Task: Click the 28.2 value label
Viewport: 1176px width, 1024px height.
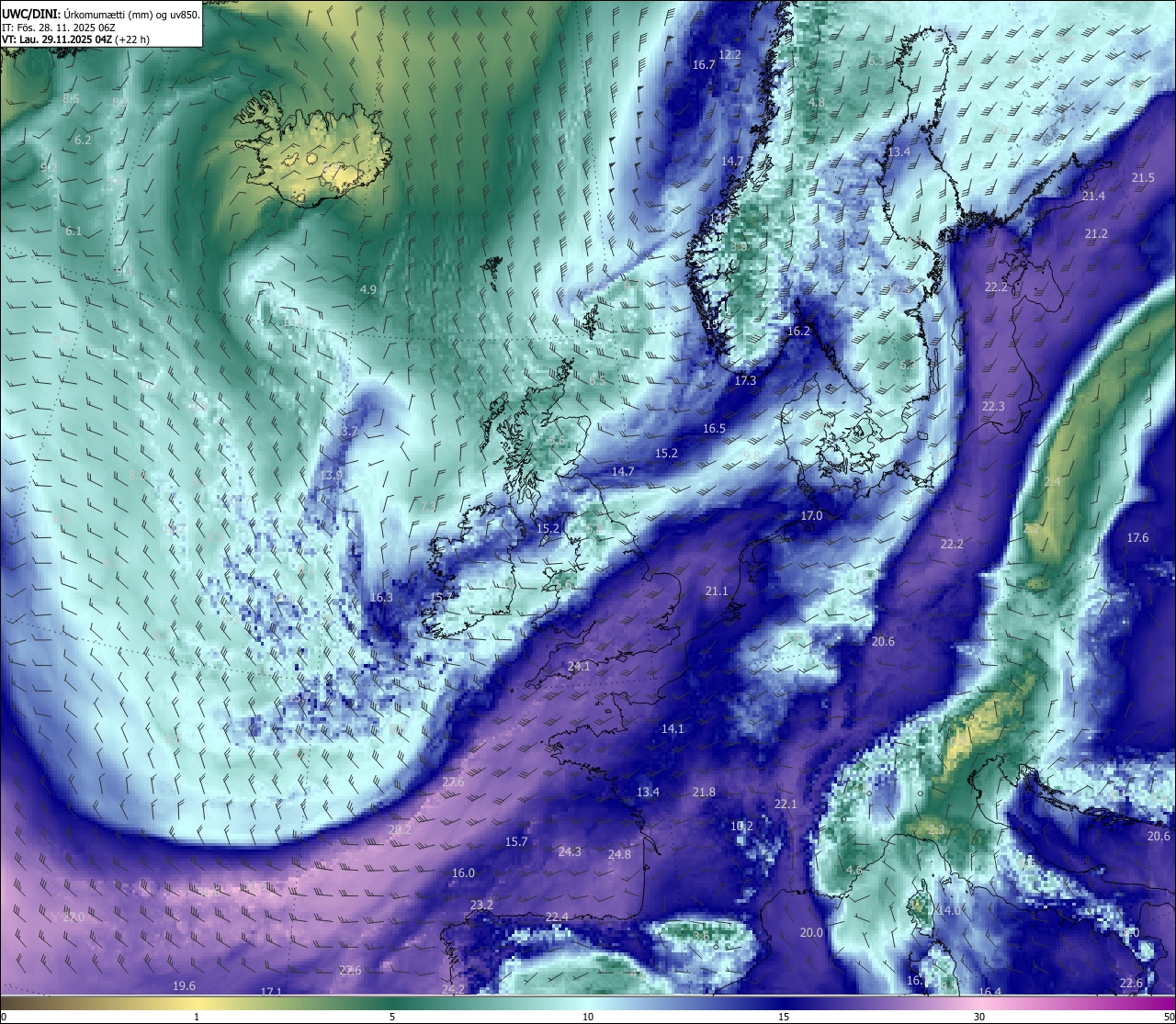Action: click(400, 830)
